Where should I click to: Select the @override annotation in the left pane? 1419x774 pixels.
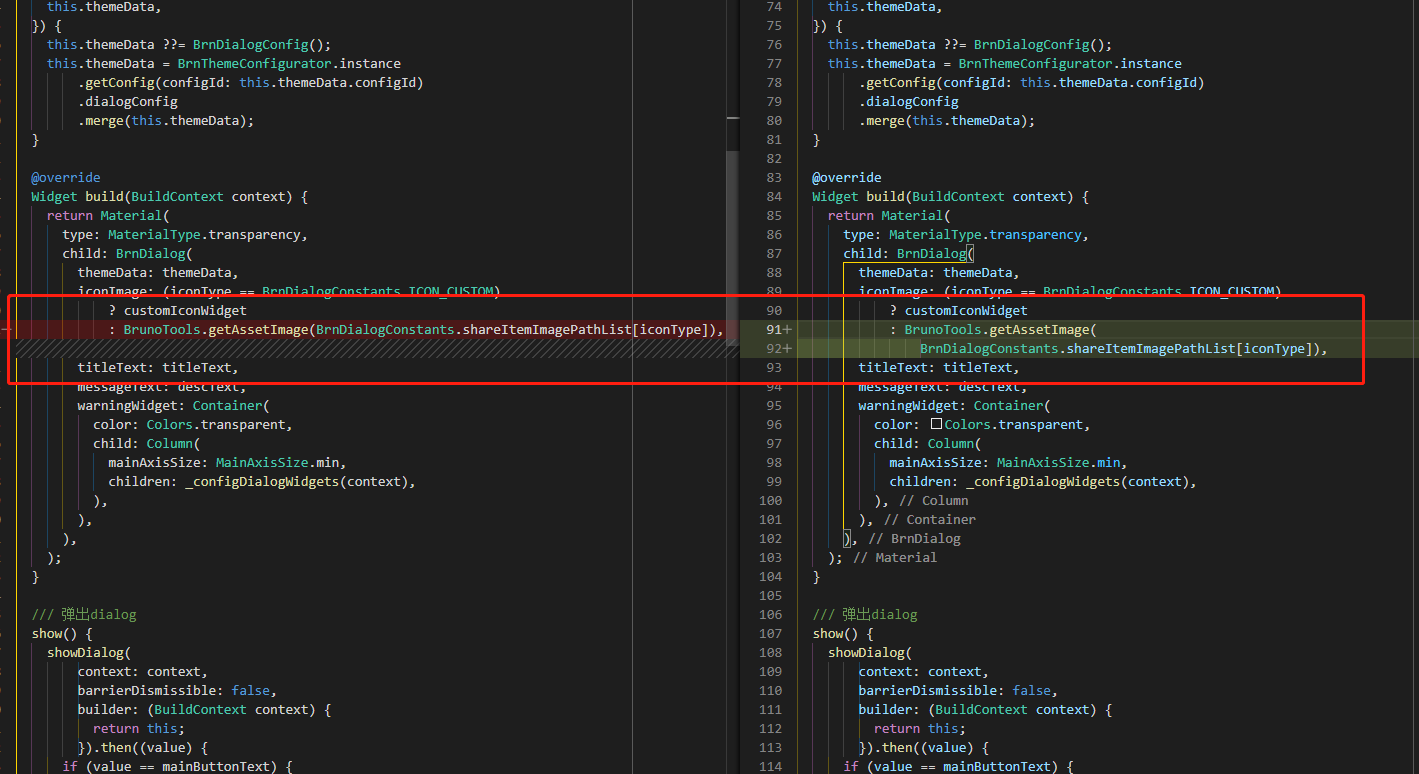(x=65, y=177)
